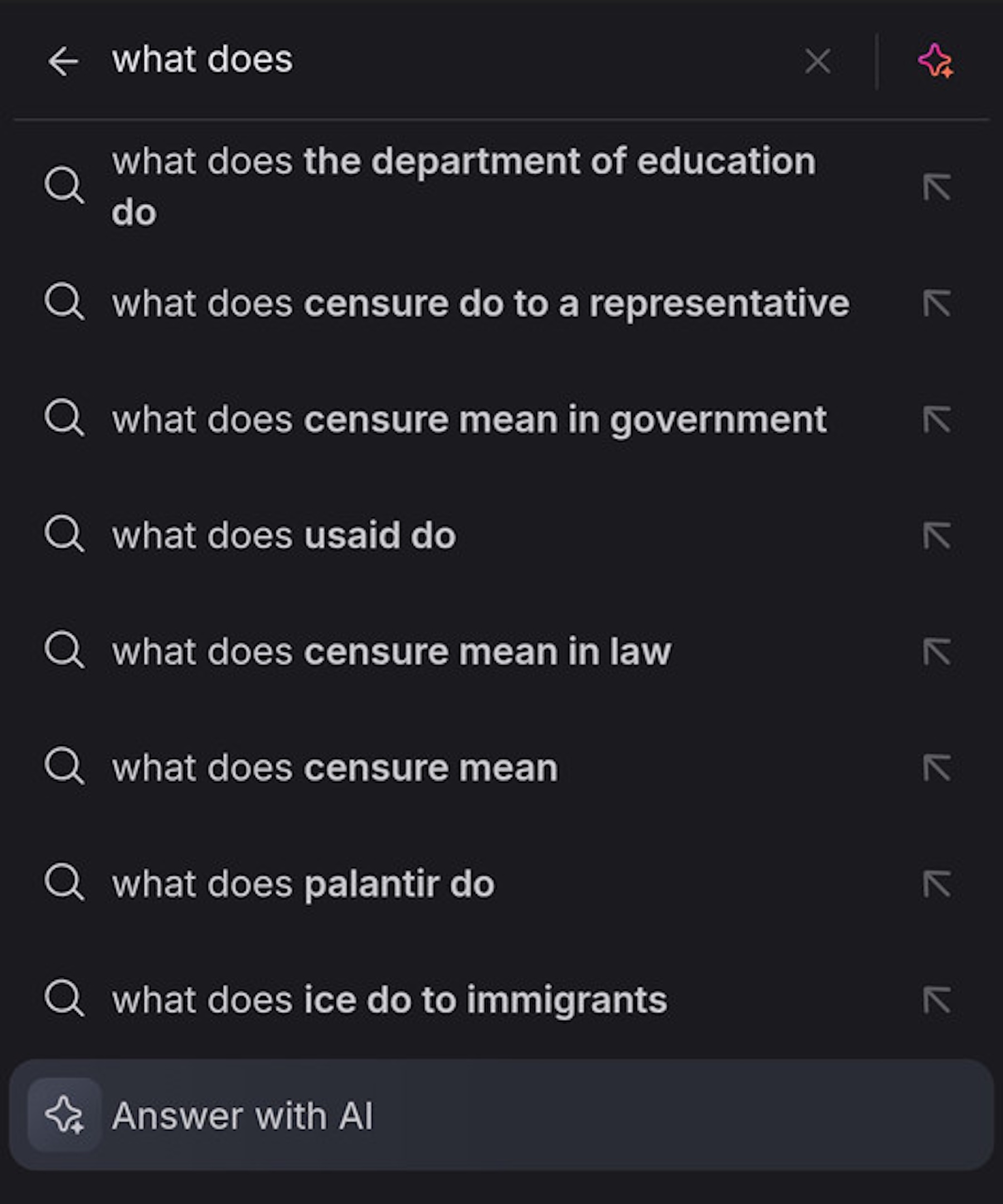Open the colorful AI sparkle icon

pyautogui.click(x=936, y=61)
